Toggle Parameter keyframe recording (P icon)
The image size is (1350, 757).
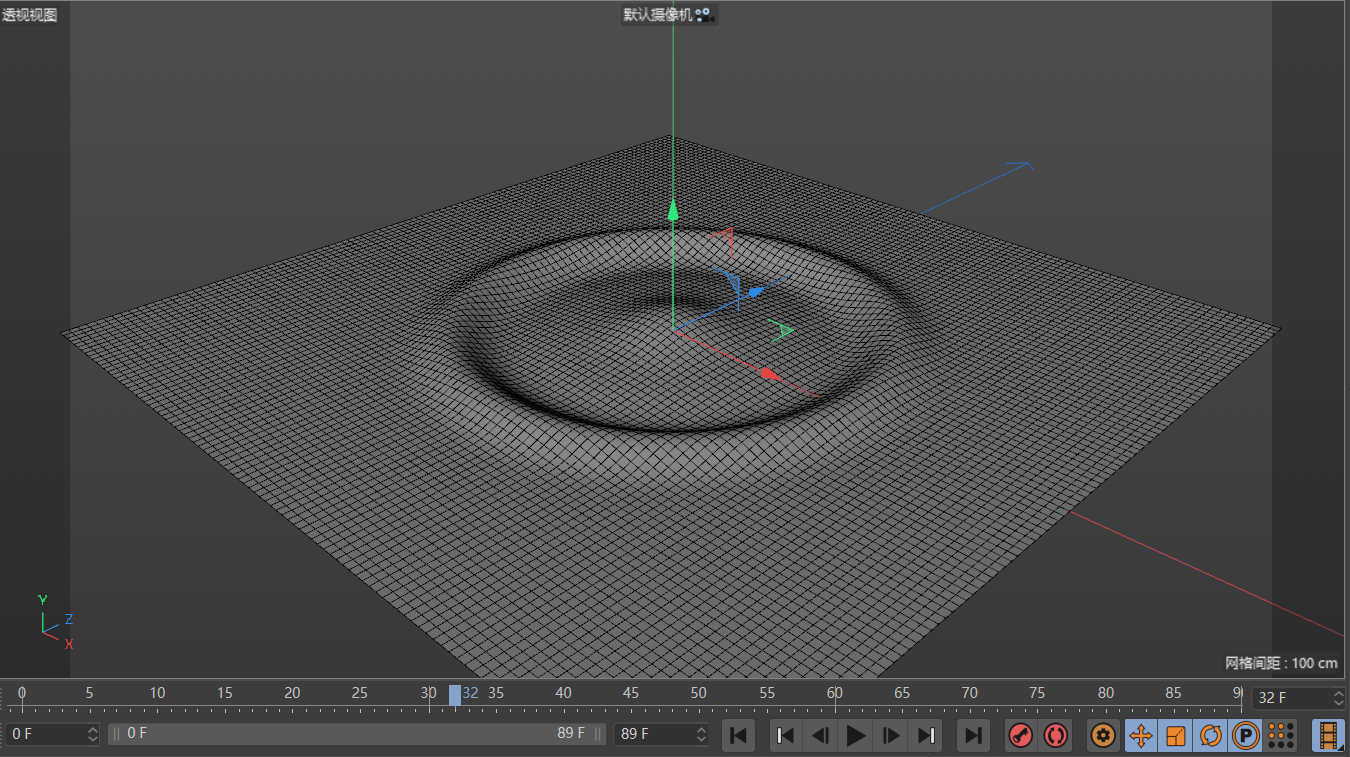tap(1245, 736)
